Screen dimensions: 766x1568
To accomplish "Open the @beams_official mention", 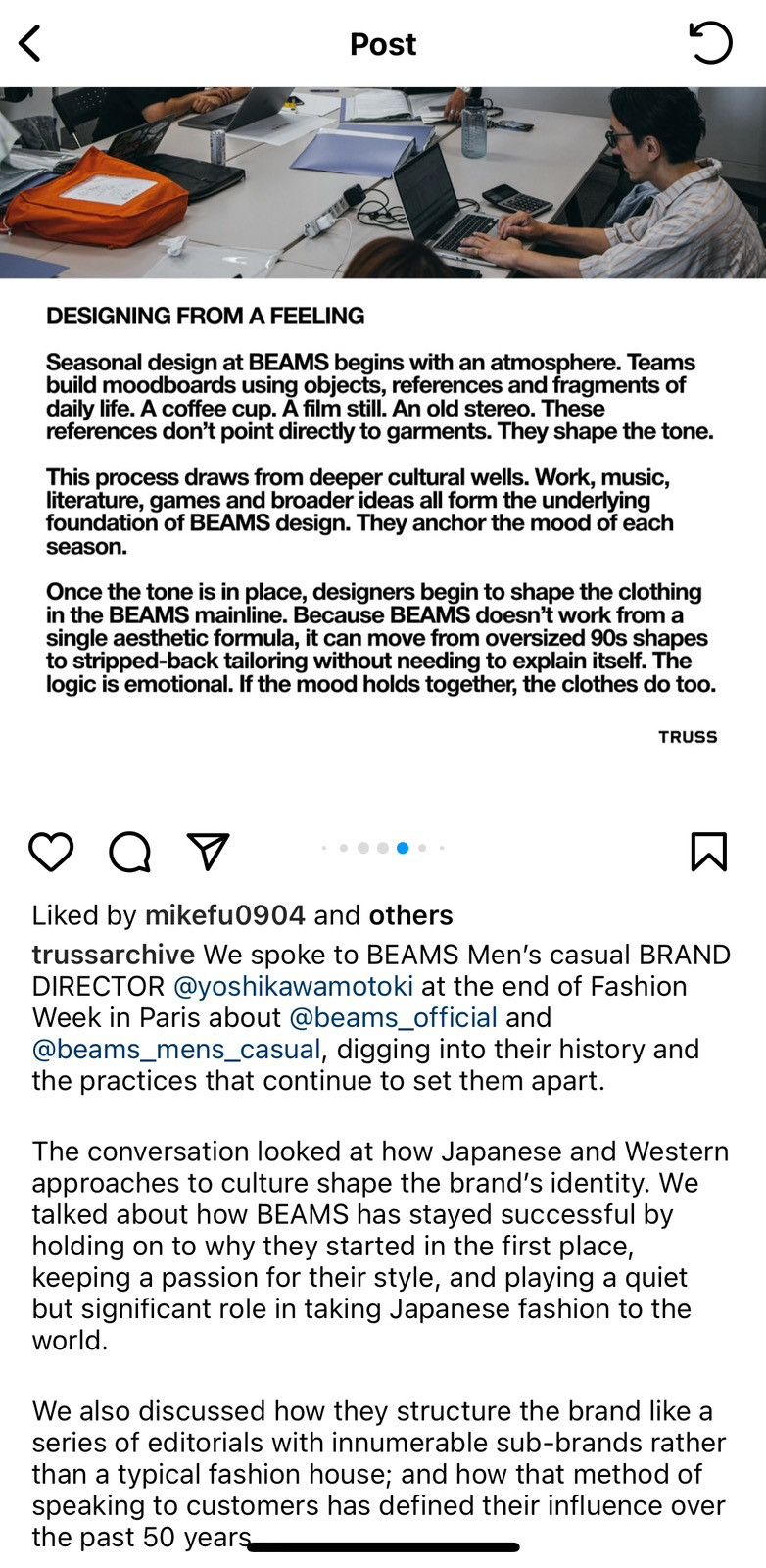I will click(x=393, y=1017).
